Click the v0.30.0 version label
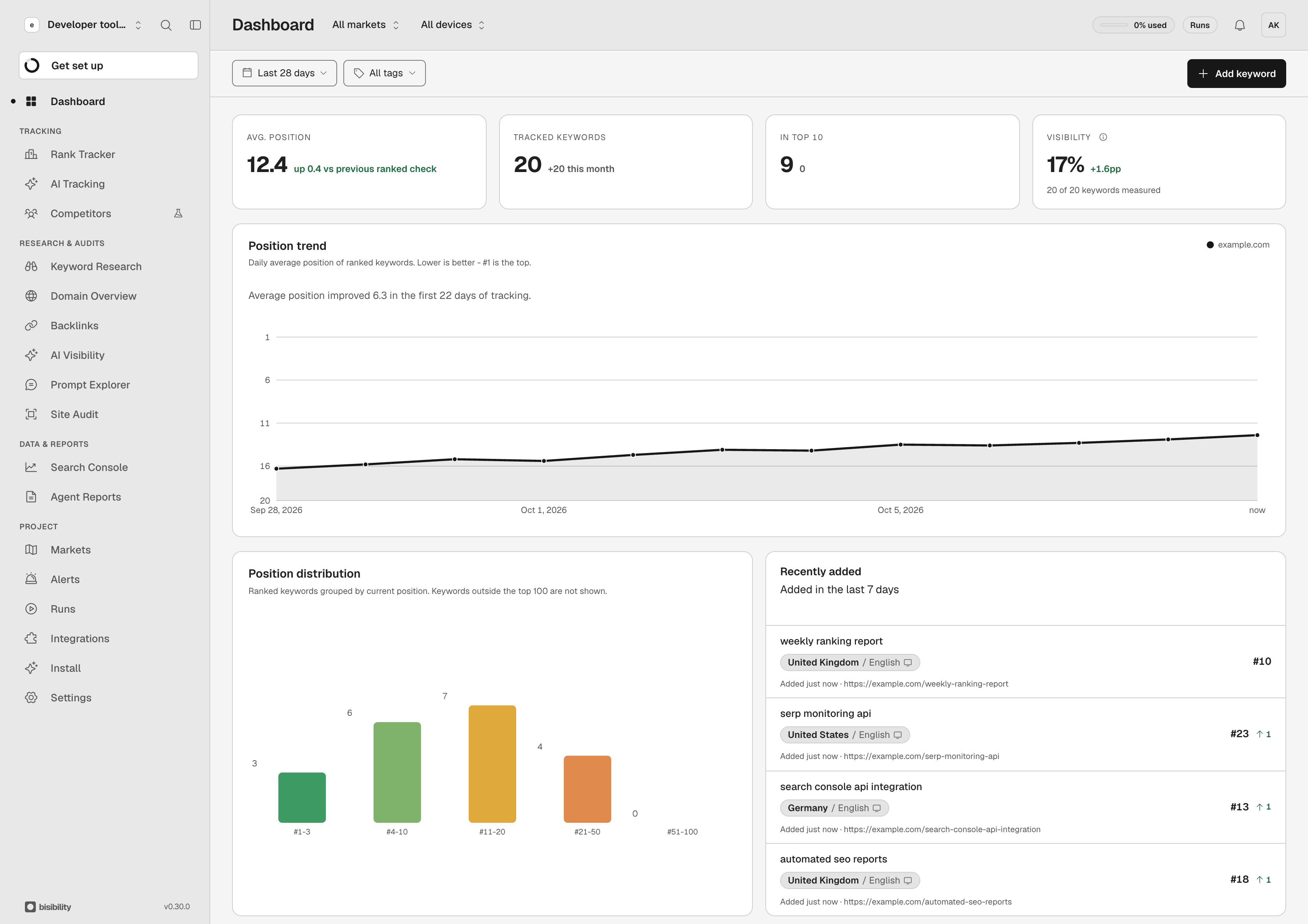 pos(177,906)
